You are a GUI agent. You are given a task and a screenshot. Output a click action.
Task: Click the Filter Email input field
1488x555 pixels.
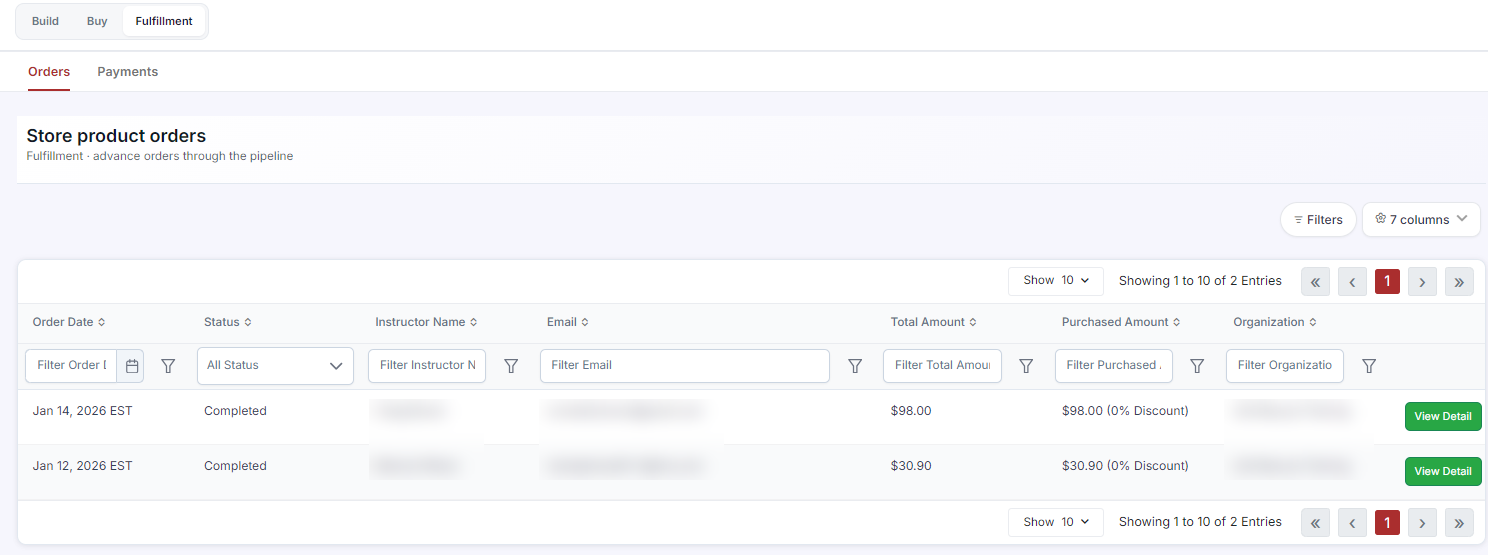point(685,366)
